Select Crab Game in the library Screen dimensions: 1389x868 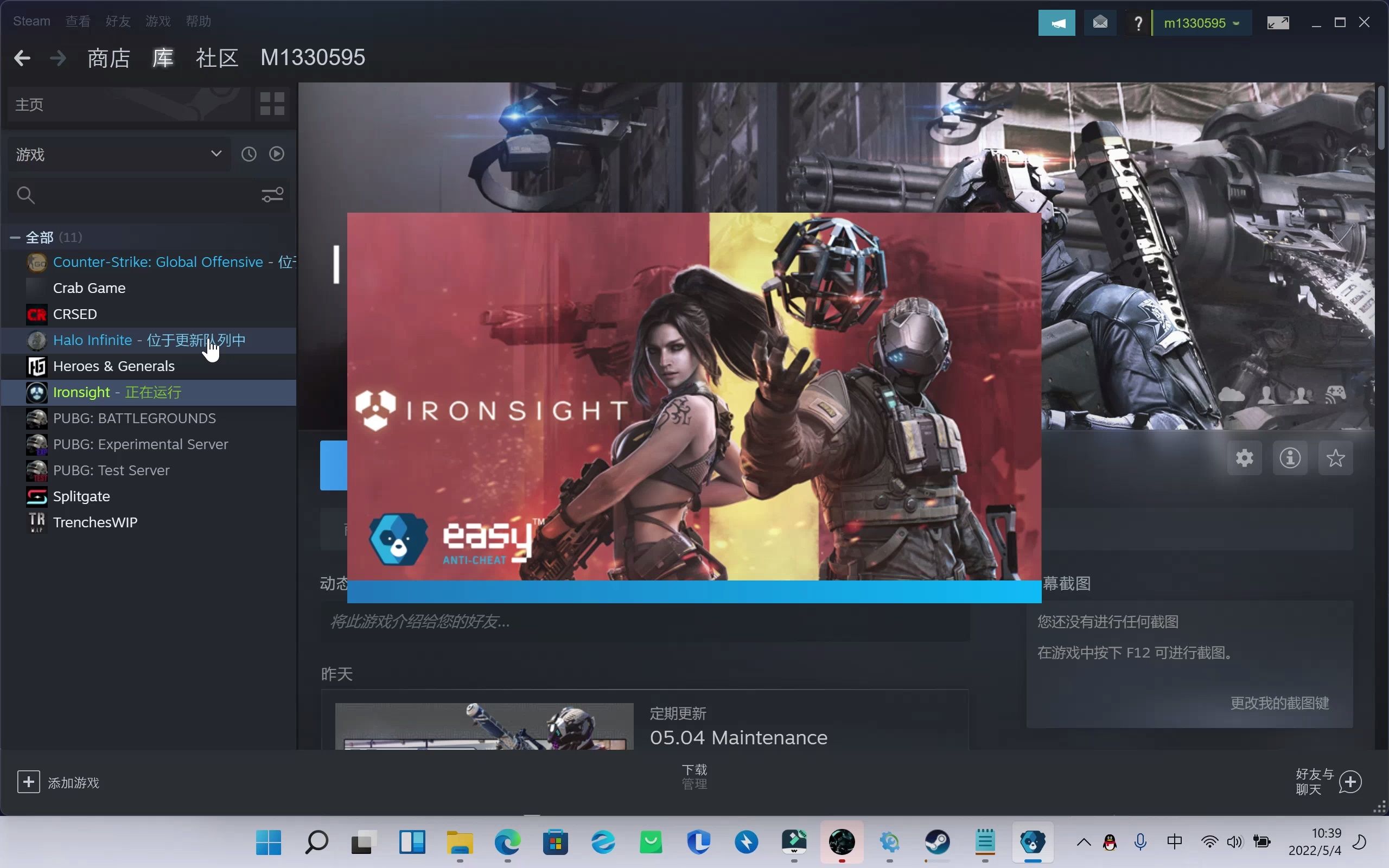149,288
